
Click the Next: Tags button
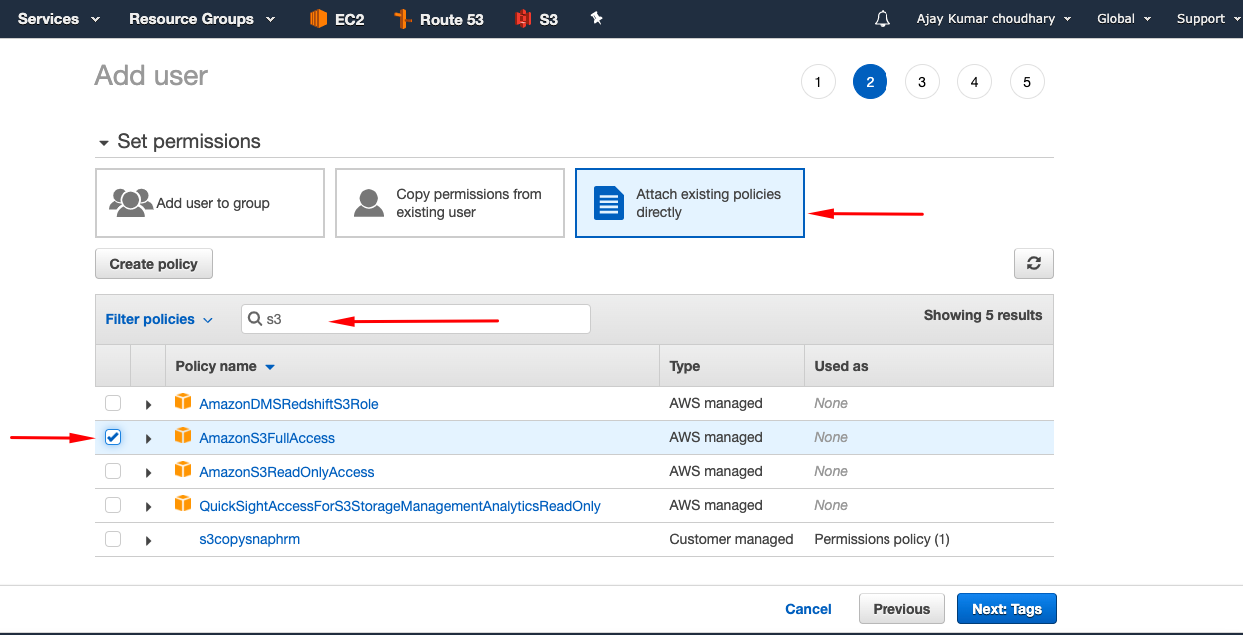point(1007,608)
